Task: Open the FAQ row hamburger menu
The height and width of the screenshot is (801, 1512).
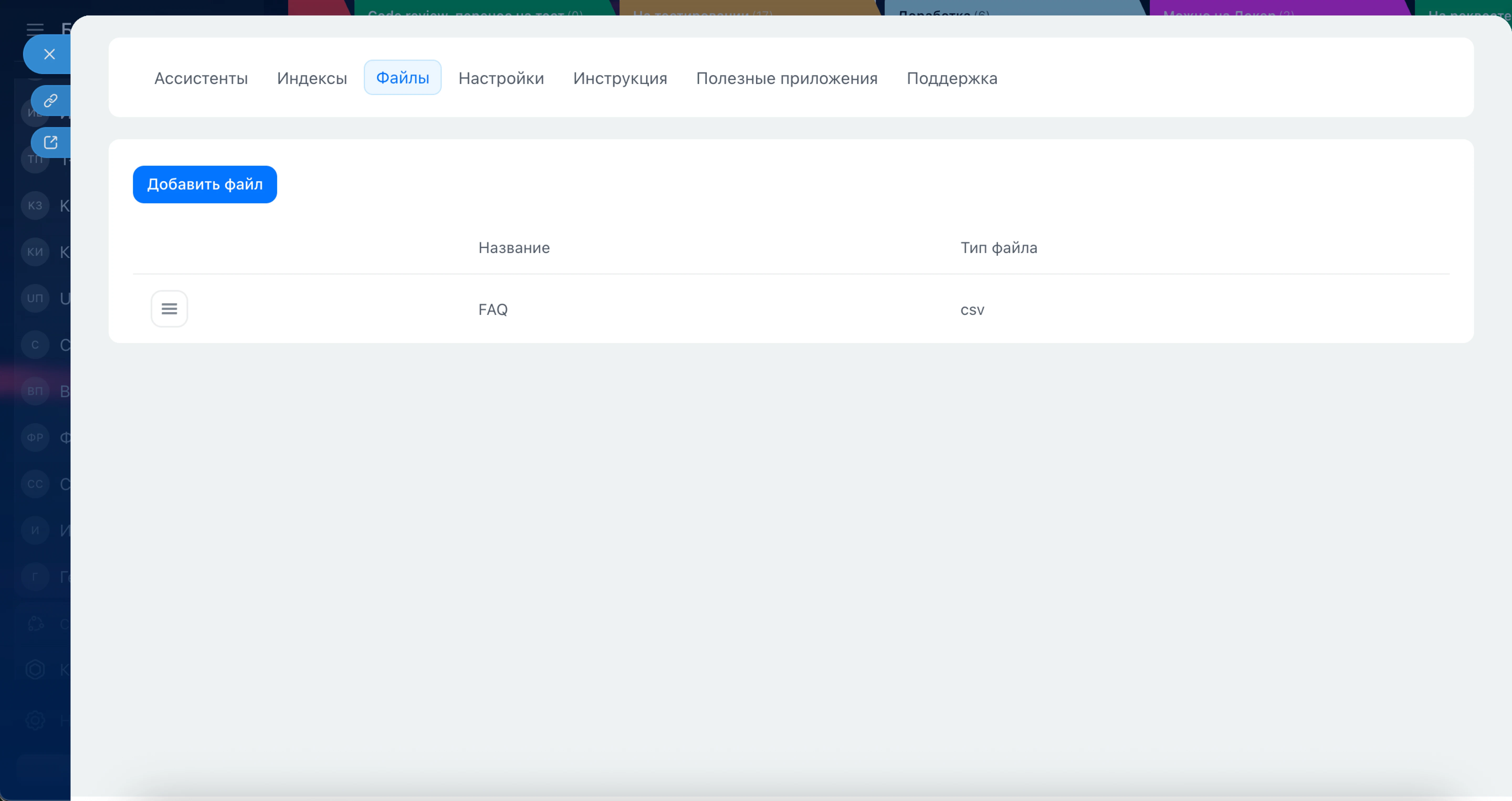Action: click(169, 309)
